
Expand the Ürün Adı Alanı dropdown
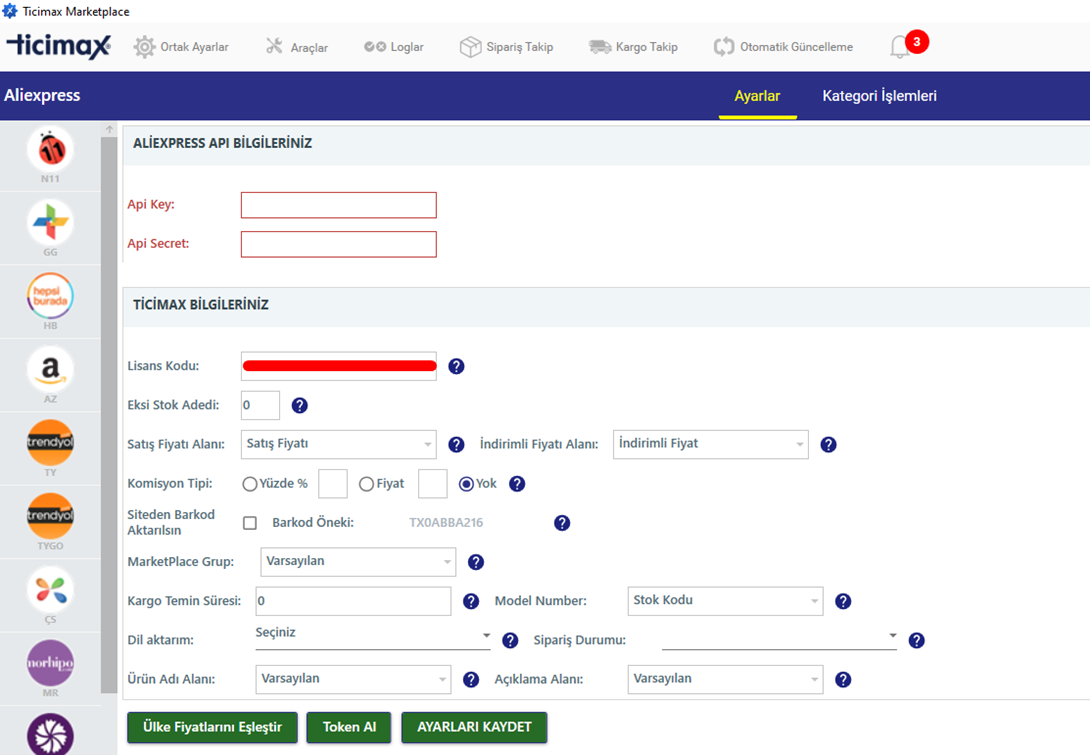pos(353,679)
